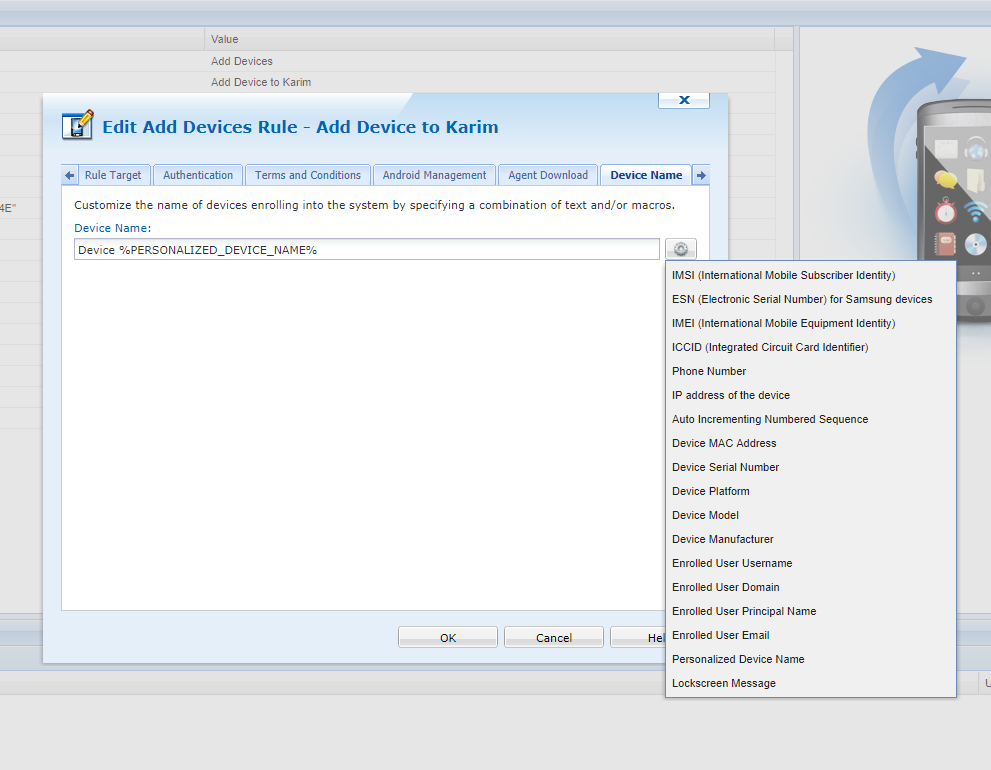The width and height of the screenshot is (991, 770).
Task: Insert the Lockscreen Message macro
Action: coord(723,683)
